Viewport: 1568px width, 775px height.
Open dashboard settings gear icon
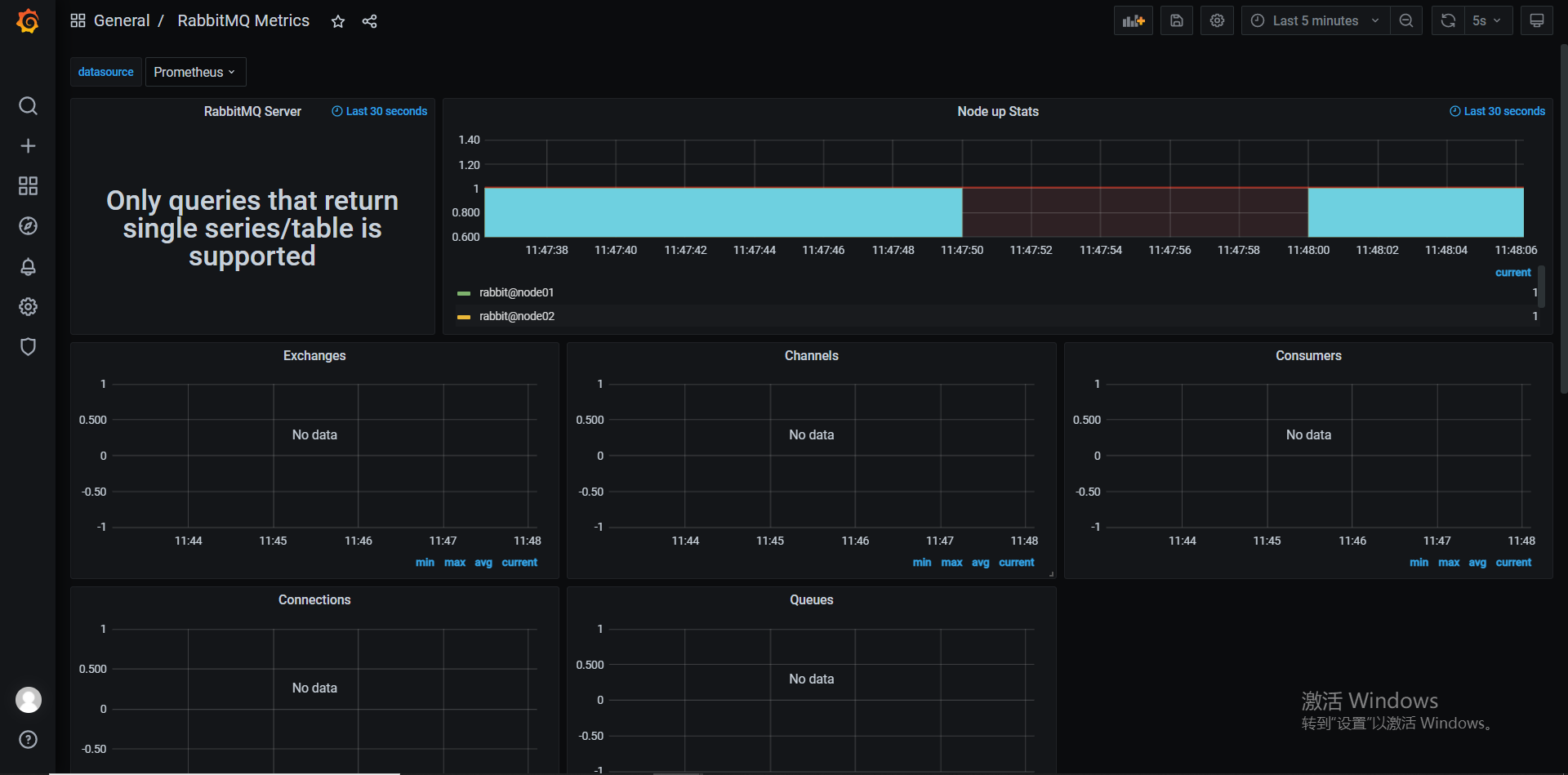[1217, 20]
